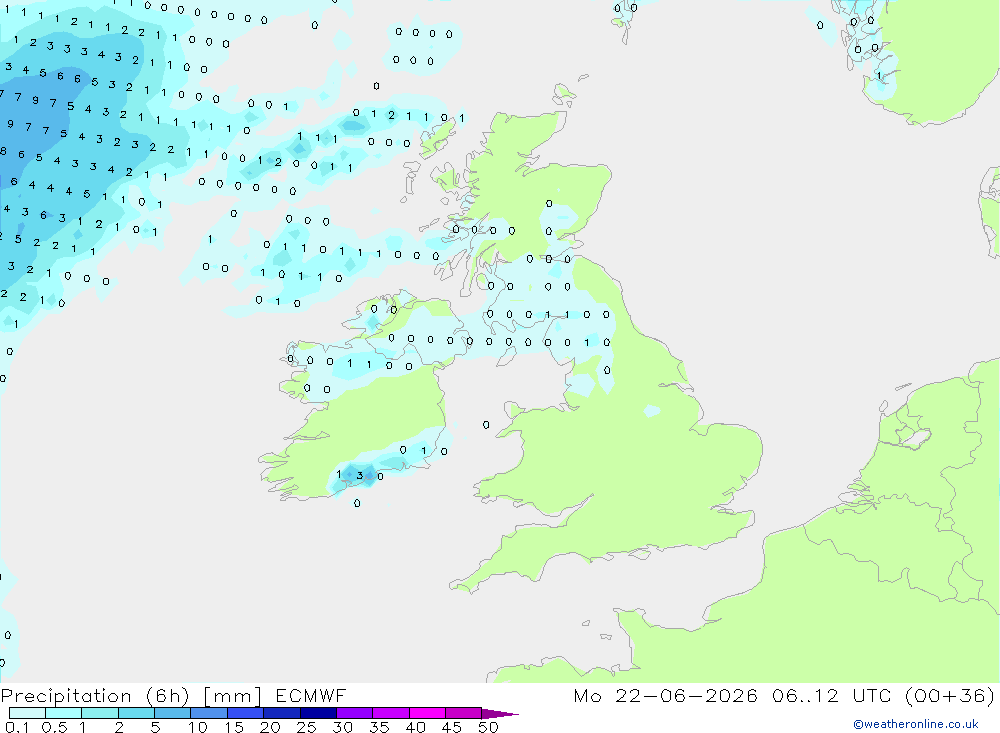Select the 10–15 mm legend swatch
This screenshot has height=733, width=1000.
(x=209, y=713)
